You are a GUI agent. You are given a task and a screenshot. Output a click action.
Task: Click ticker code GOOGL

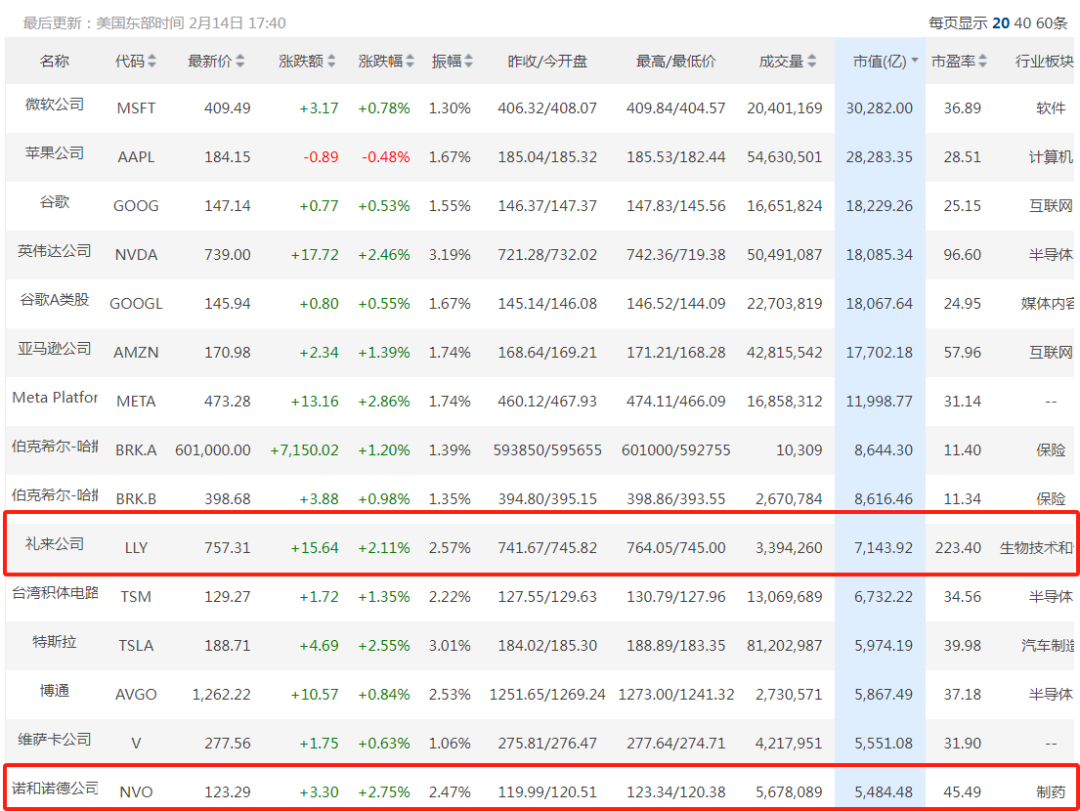pyautogui.click(x=136, y=304)
